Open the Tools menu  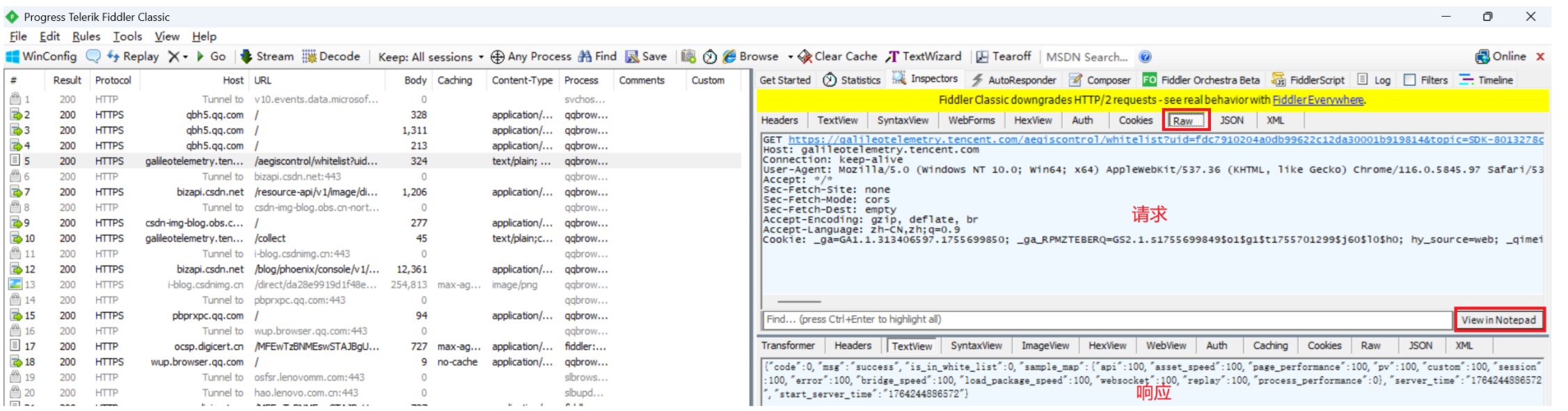point(127,36)
